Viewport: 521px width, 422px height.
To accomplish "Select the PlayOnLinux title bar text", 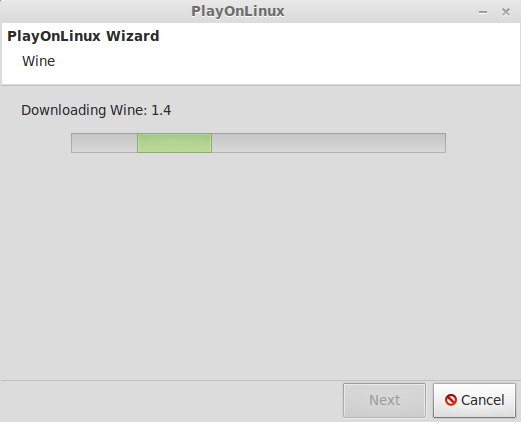I will click(238, 11).
